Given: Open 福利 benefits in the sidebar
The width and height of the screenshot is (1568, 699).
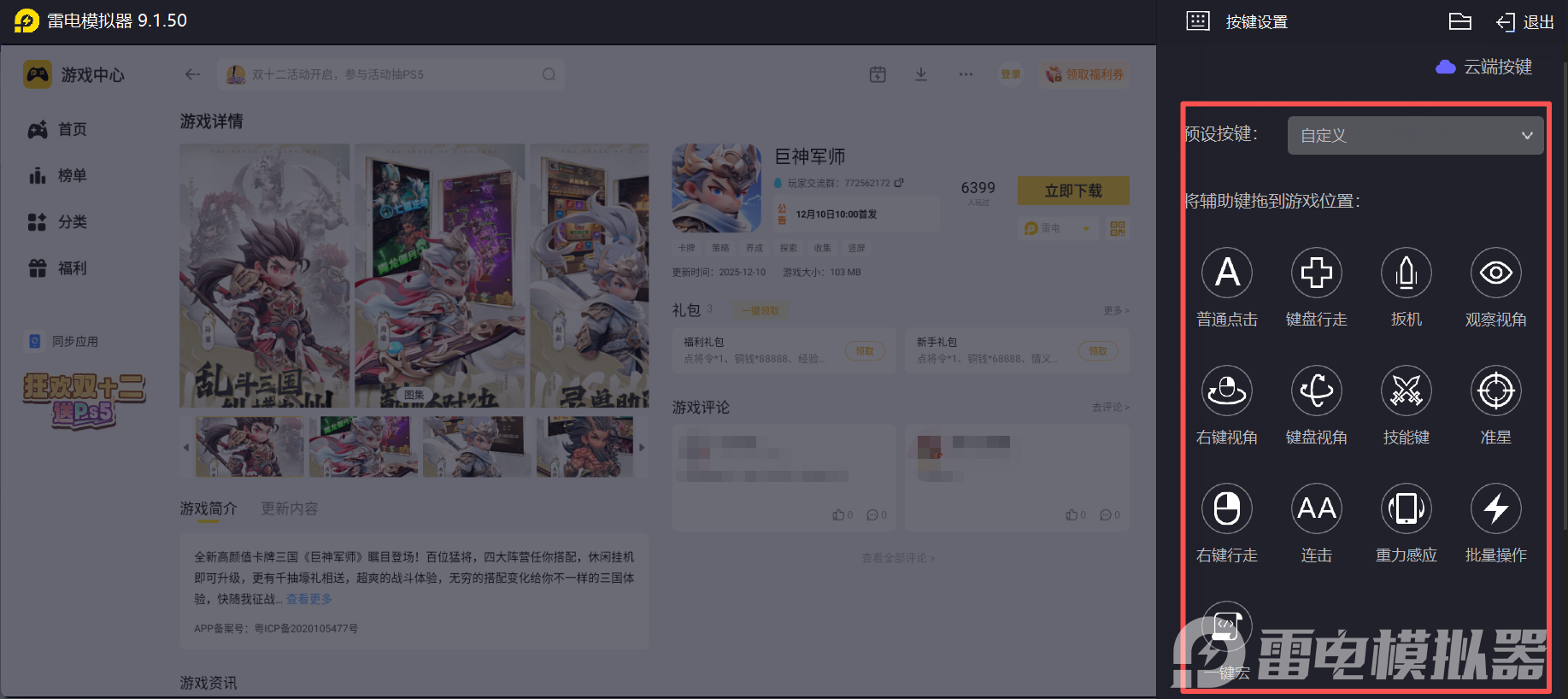Looking at the screenshot, I should pos(58,267).
